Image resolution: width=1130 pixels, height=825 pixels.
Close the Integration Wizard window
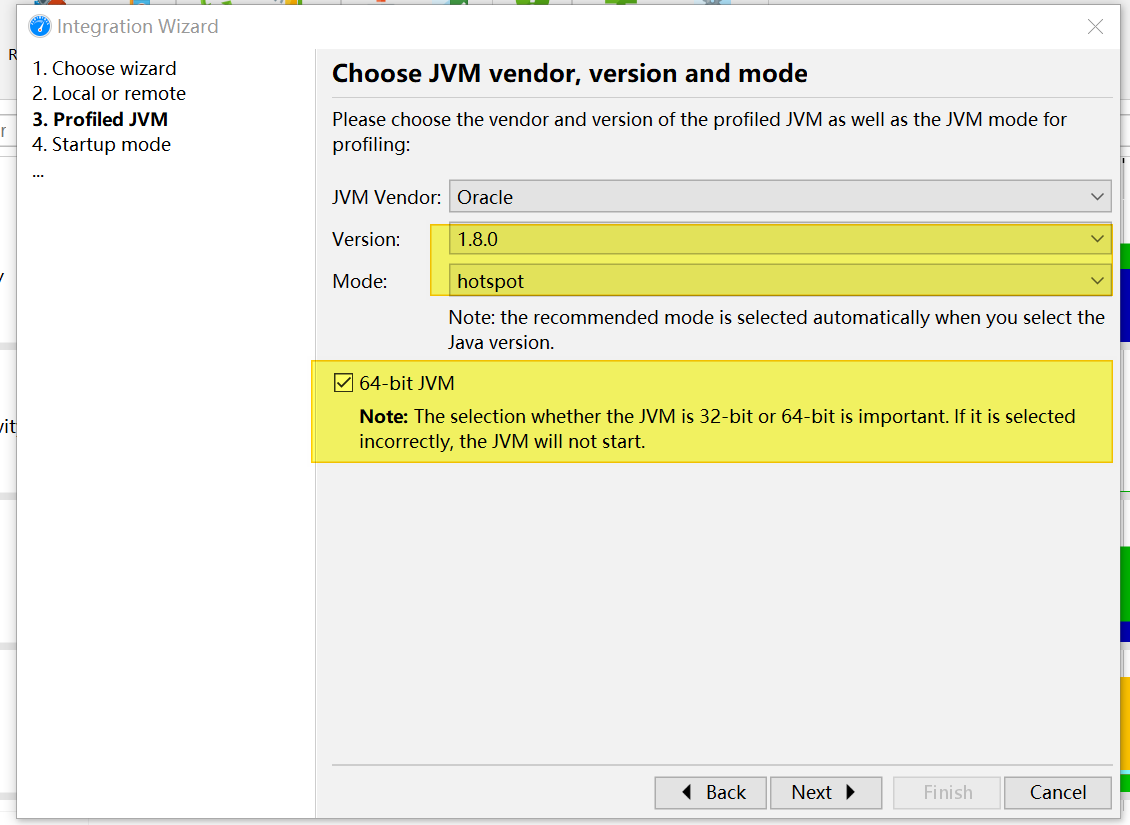coord(1095,27)
